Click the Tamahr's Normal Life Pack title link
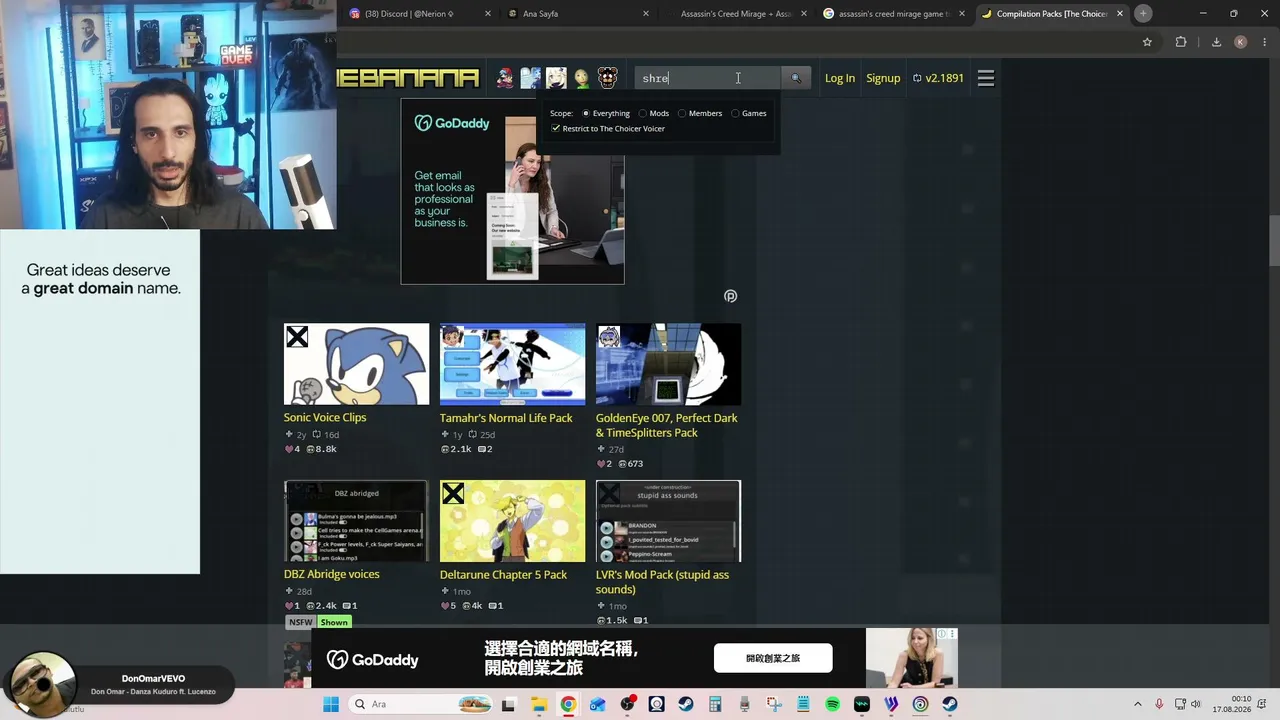 (506, 418)
